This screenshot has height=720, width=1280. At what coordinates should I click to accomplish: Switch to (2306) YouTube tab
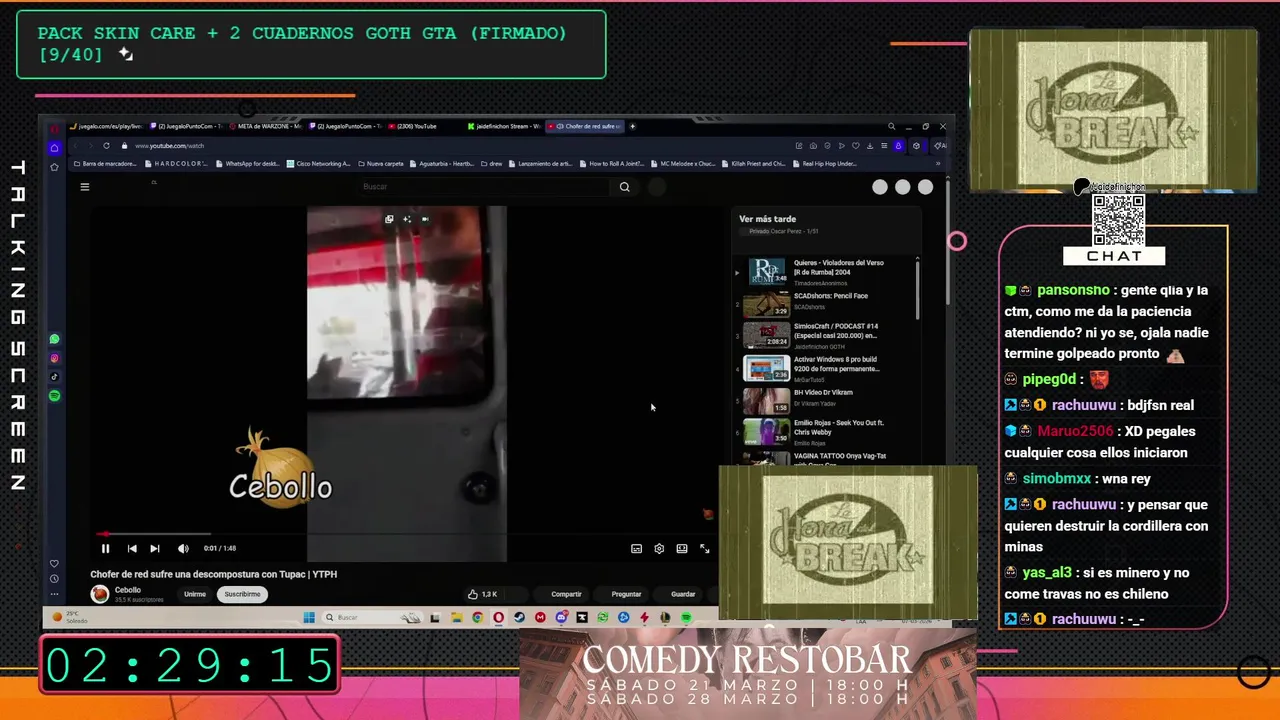tap(425, 127)
